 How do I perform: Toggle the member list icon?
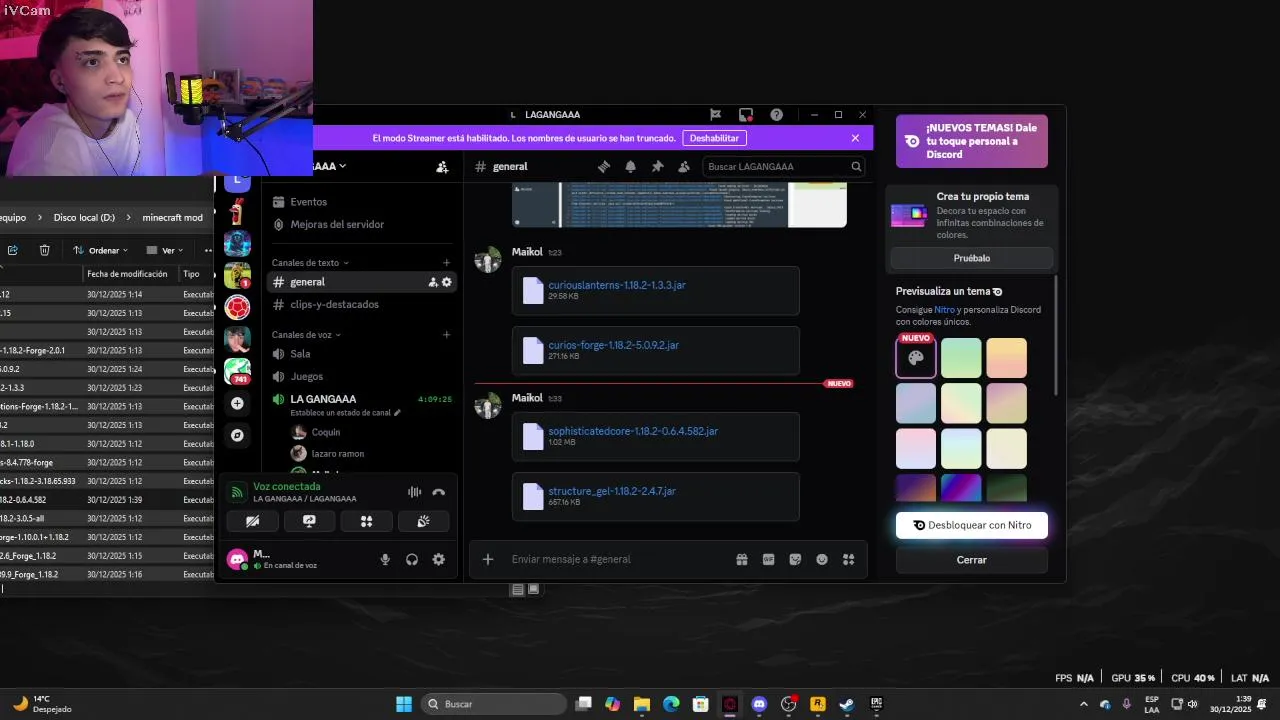pyautogui.click(x=684, y=167)
